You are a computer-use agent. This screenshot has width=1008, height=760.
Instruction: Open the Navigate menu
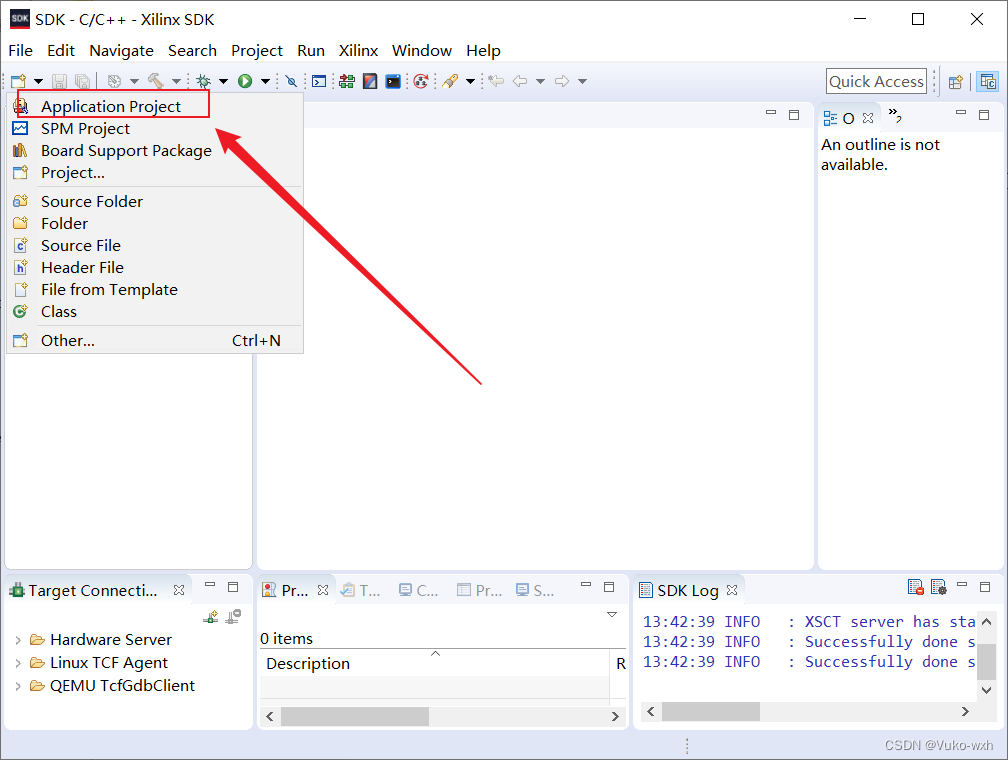[122, 50]
